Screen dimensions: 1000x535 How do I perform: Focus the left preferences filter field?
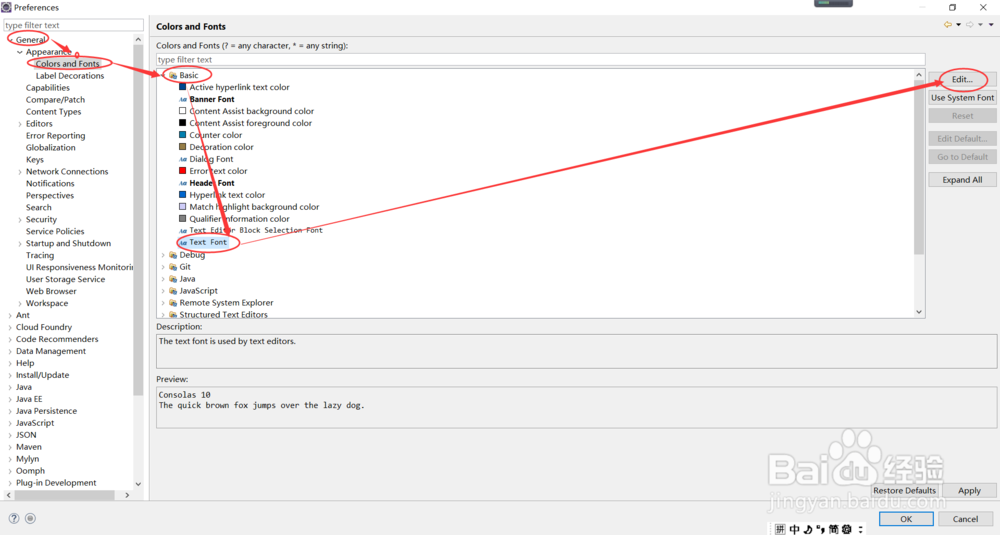coord(73,25)
